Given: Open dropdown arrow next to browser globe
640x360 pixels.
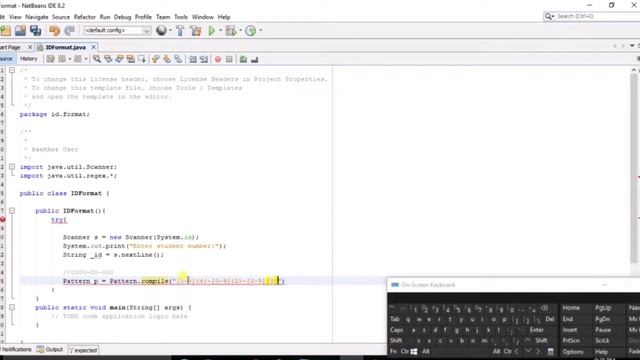Looking at the screenshot, I should [170, 31].
